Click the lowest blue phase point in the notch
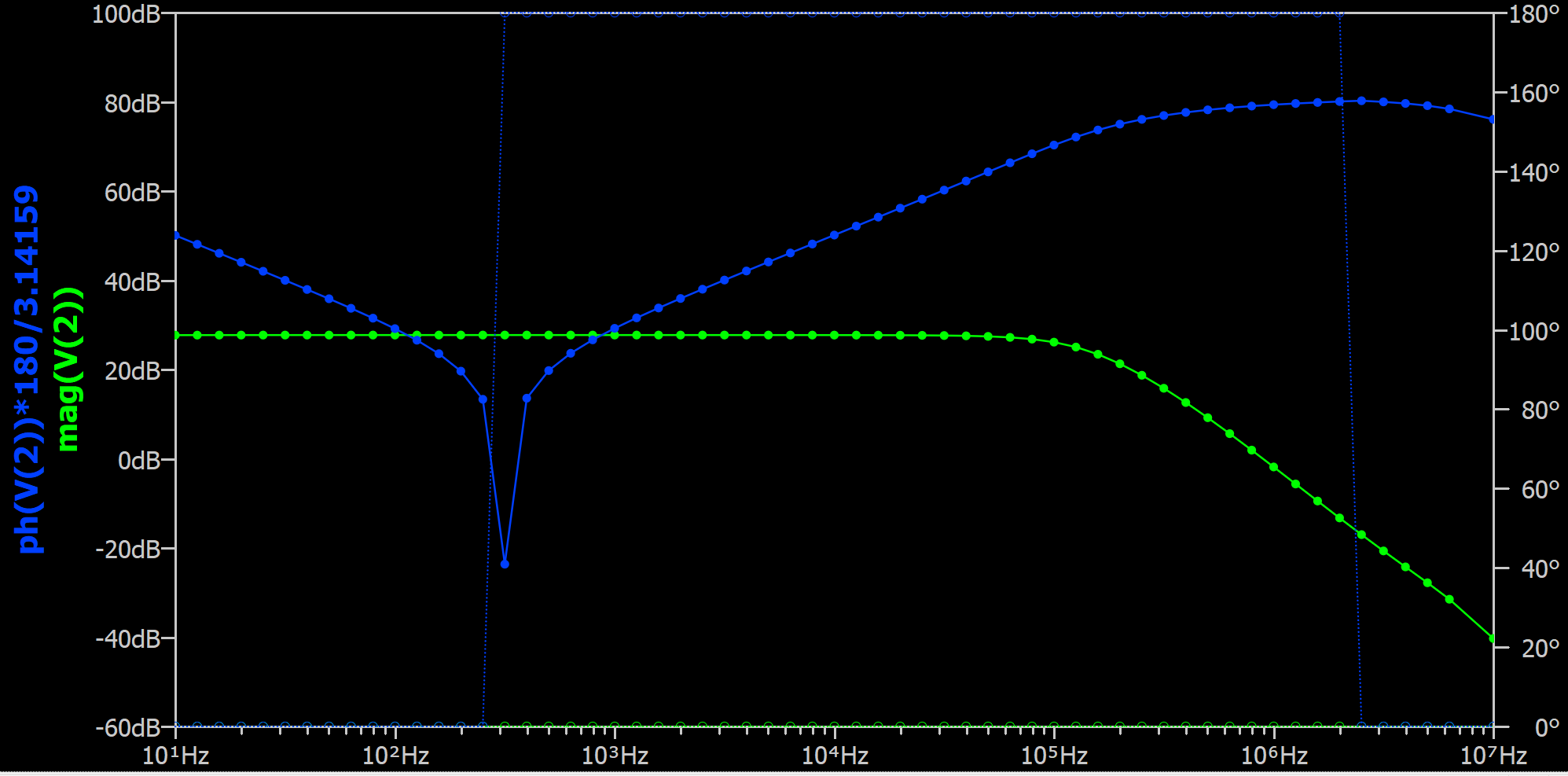The width and height of the screenshot is (1568, 776). point(505,564)
